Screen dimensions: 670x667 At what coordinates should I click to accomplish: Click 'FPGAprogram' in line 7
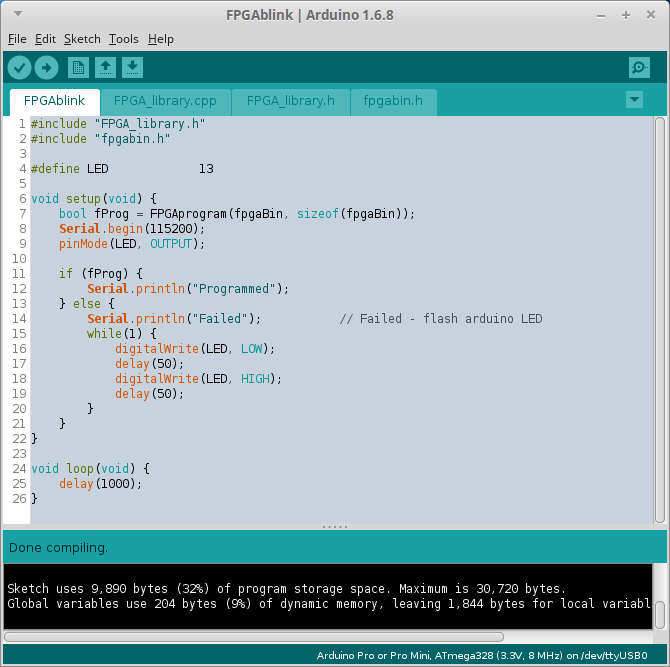point(188,214)
